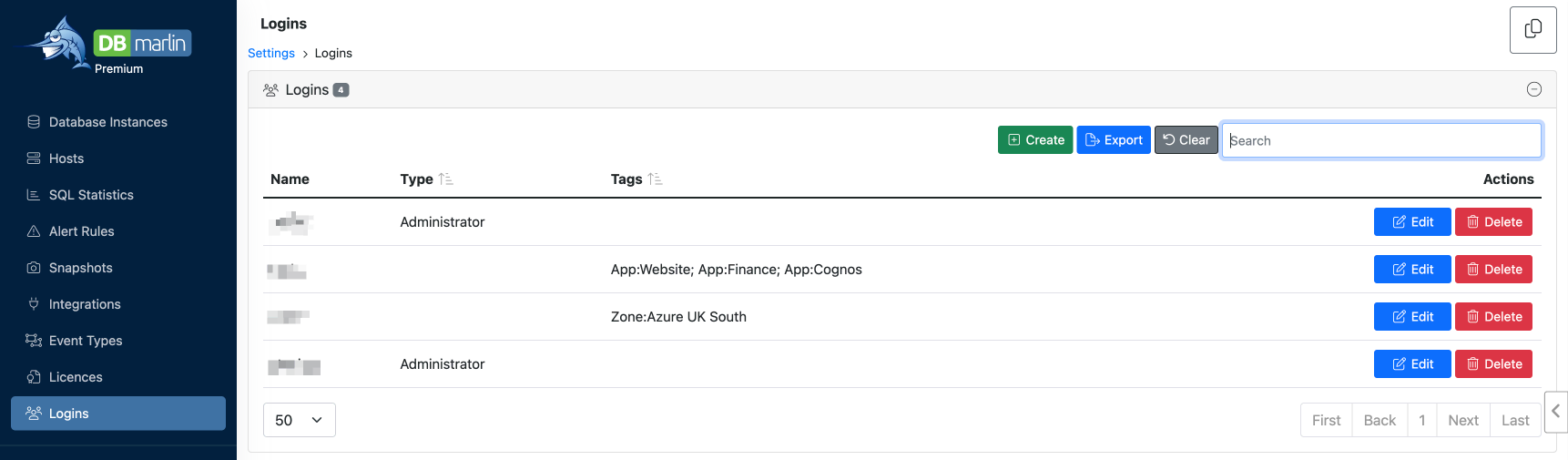Go to Next page

coord(1463,420)
